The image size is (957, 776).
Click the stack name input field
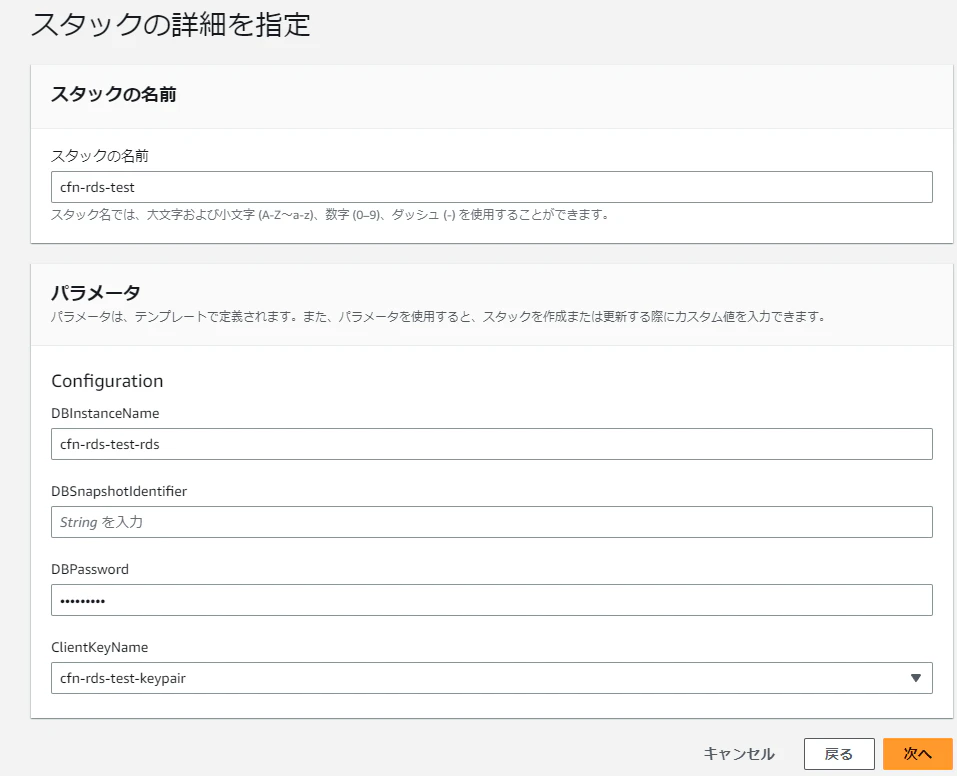[x=491, y=187]
